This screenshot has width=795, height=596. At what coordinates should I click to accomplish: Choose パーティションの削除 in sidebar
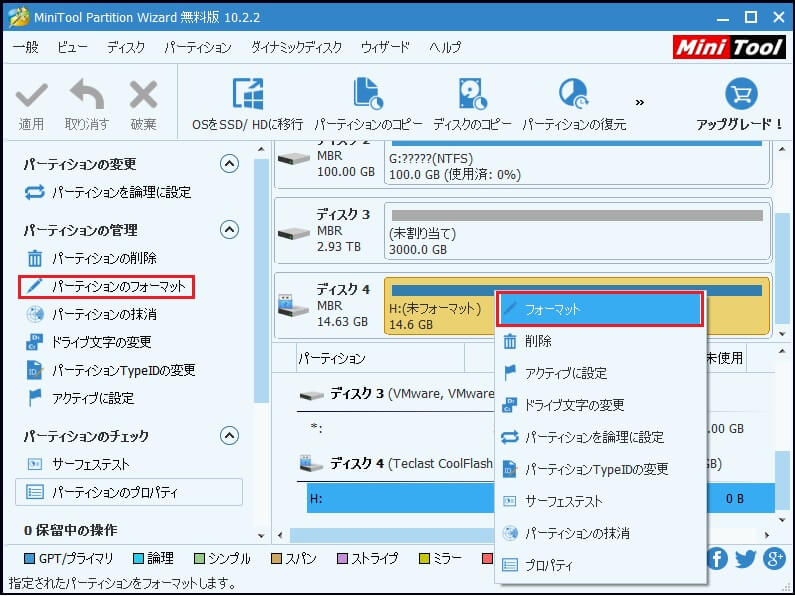coord(91,258)
